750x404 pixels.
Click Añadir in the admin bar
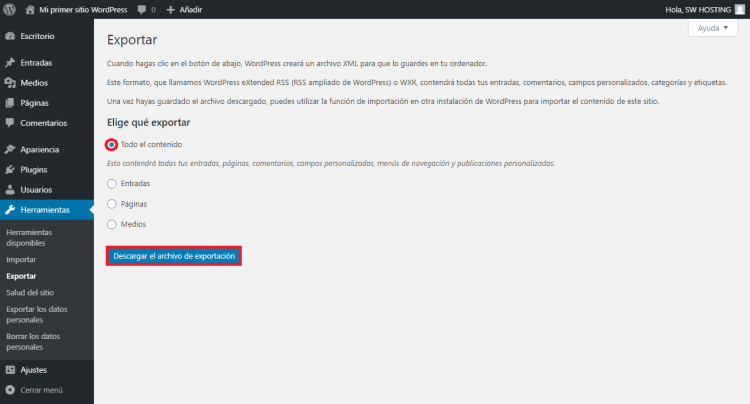(191, 10)
